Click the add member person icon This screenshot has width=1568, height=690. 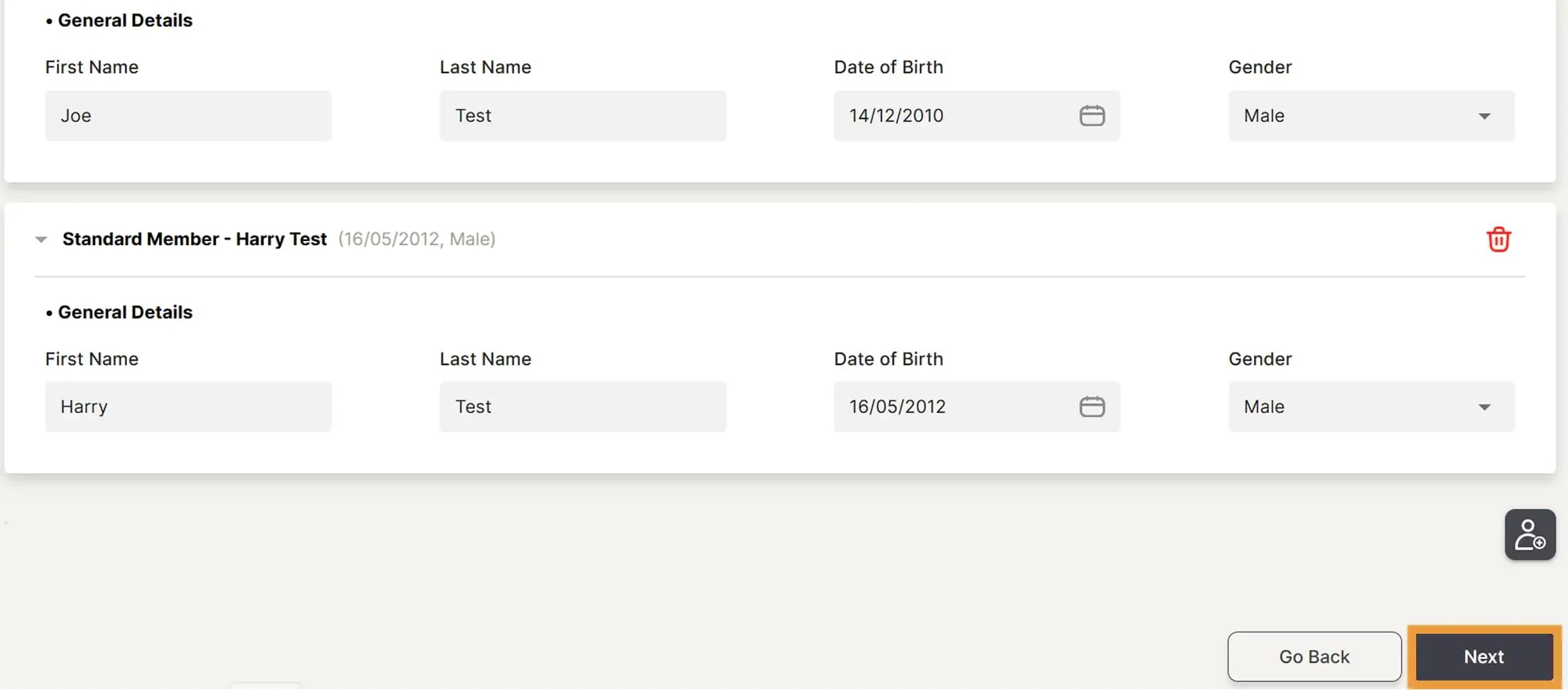pos(1529,534)
